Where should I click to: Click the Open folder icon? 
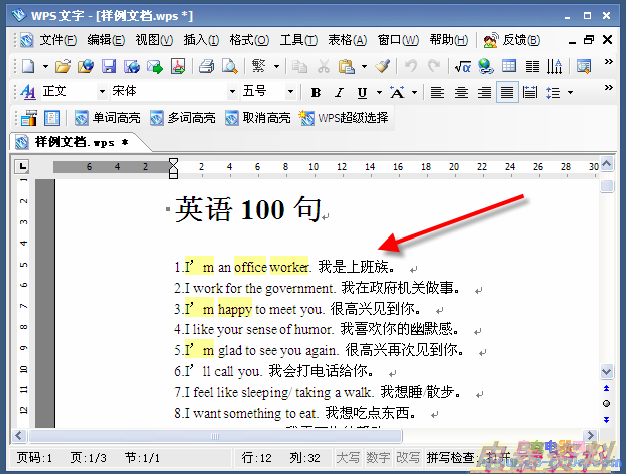[x=62, y=67]
